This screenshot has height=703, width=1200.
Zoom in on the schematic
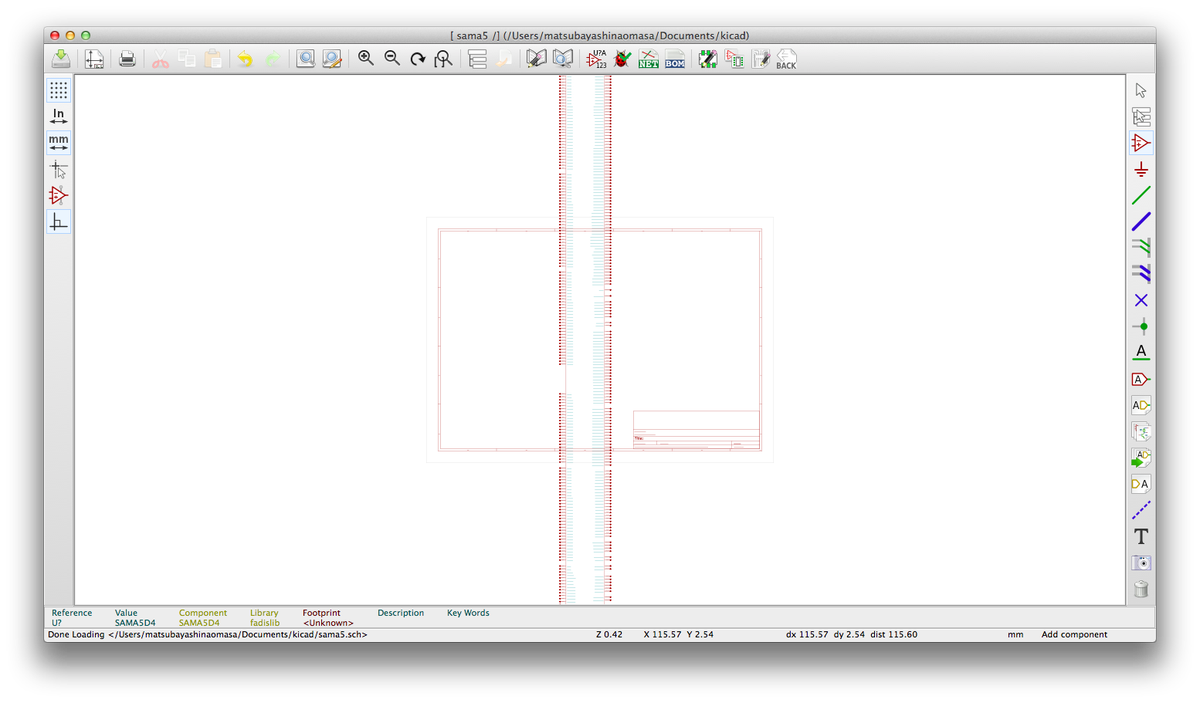[x=366, y=59]
